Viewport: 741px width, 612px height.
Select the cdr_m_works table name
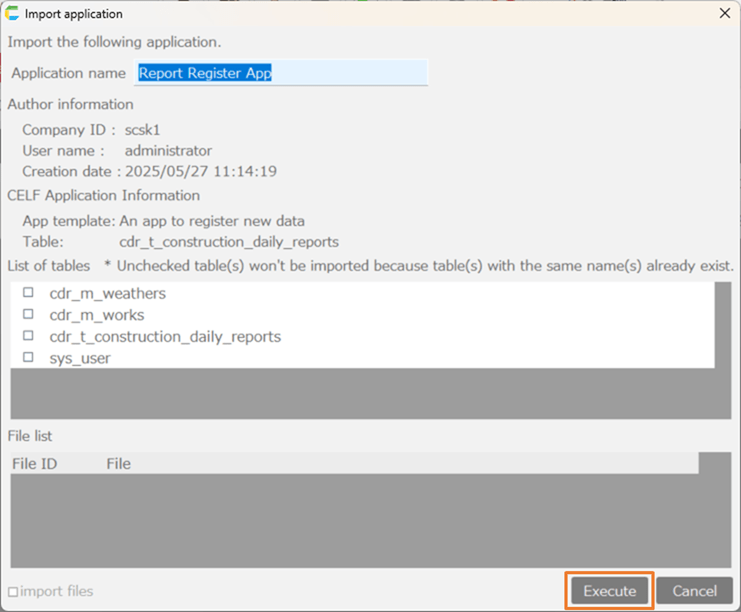[x=96, y=315]
